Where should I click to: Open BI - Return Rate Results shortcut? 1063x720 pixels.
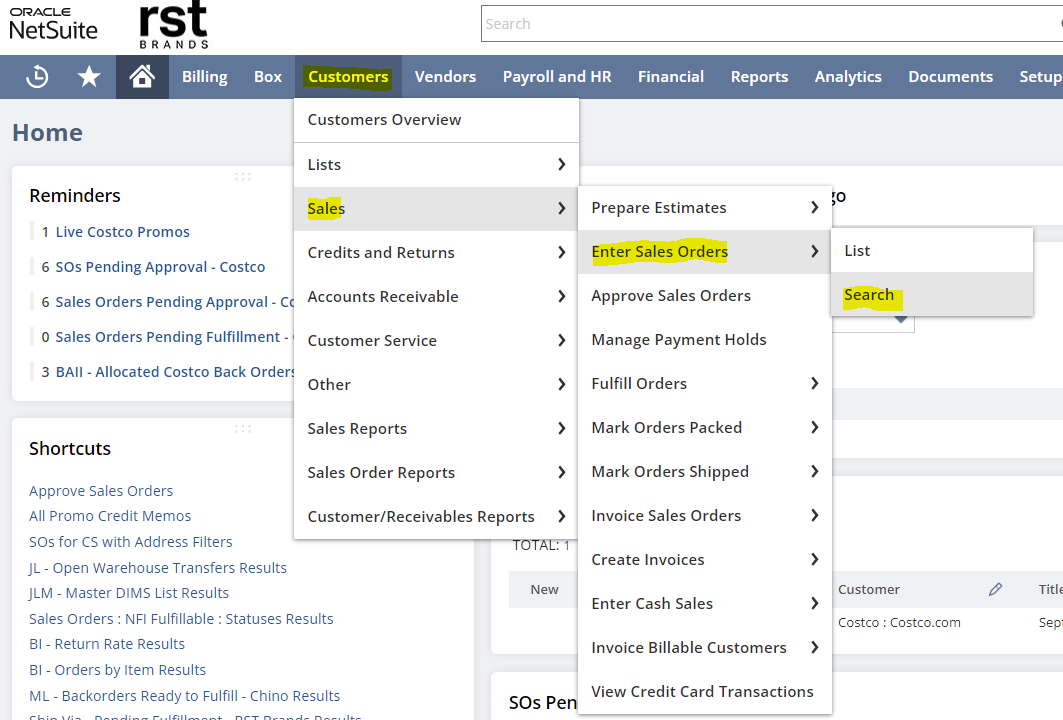coord(107,644)
